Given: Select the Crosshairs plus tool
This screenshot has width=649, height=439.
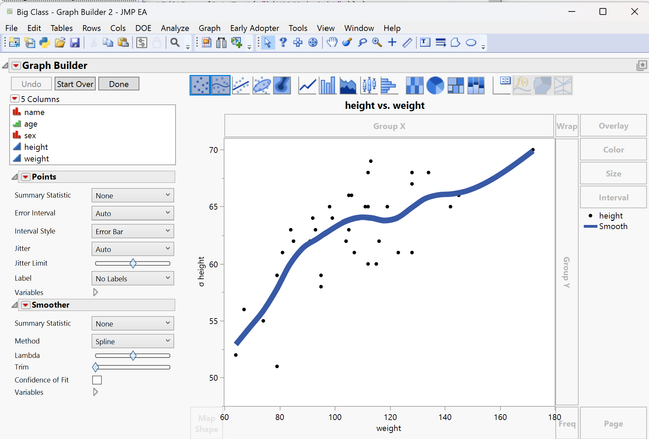Looking at the screenshot, I should tap(392, 42).
